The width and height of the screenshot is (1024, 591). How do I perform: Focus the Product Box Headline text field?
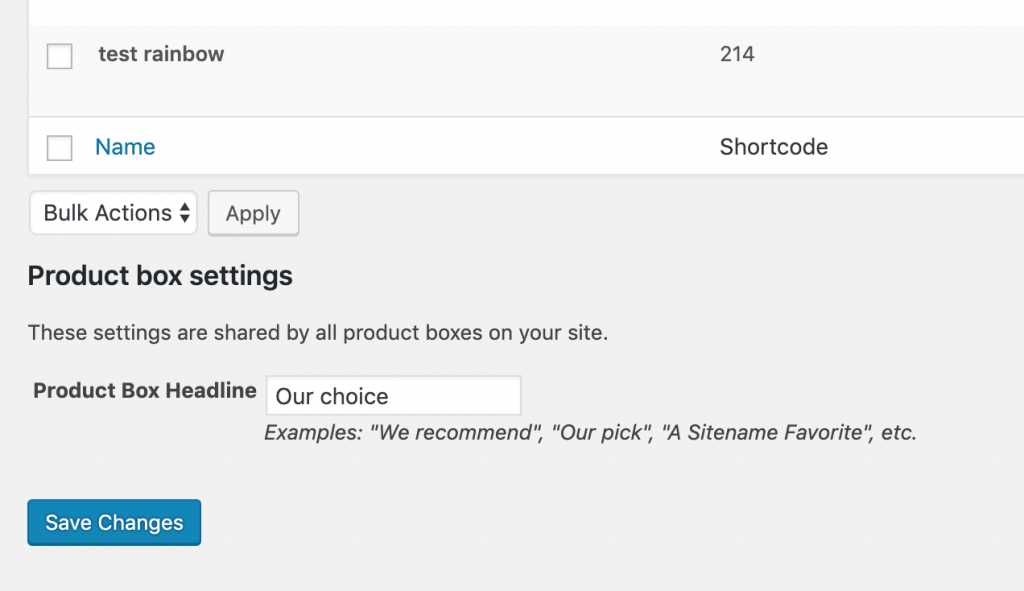[x=393, y=396]
